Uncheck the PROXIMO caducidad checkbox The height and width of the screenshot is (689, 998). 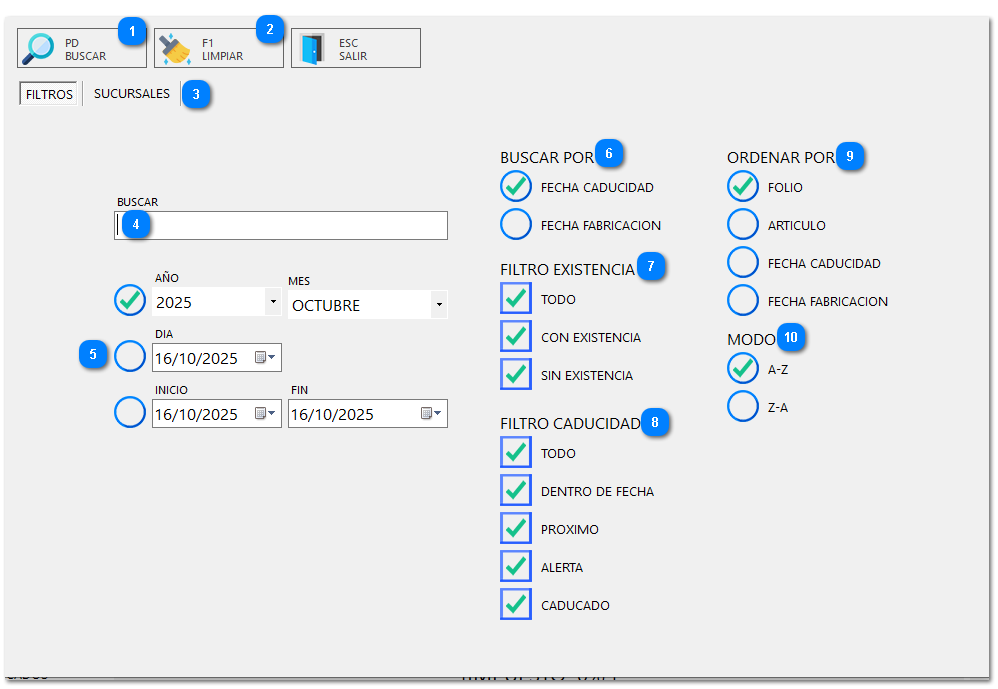click(x=516, y=529)
